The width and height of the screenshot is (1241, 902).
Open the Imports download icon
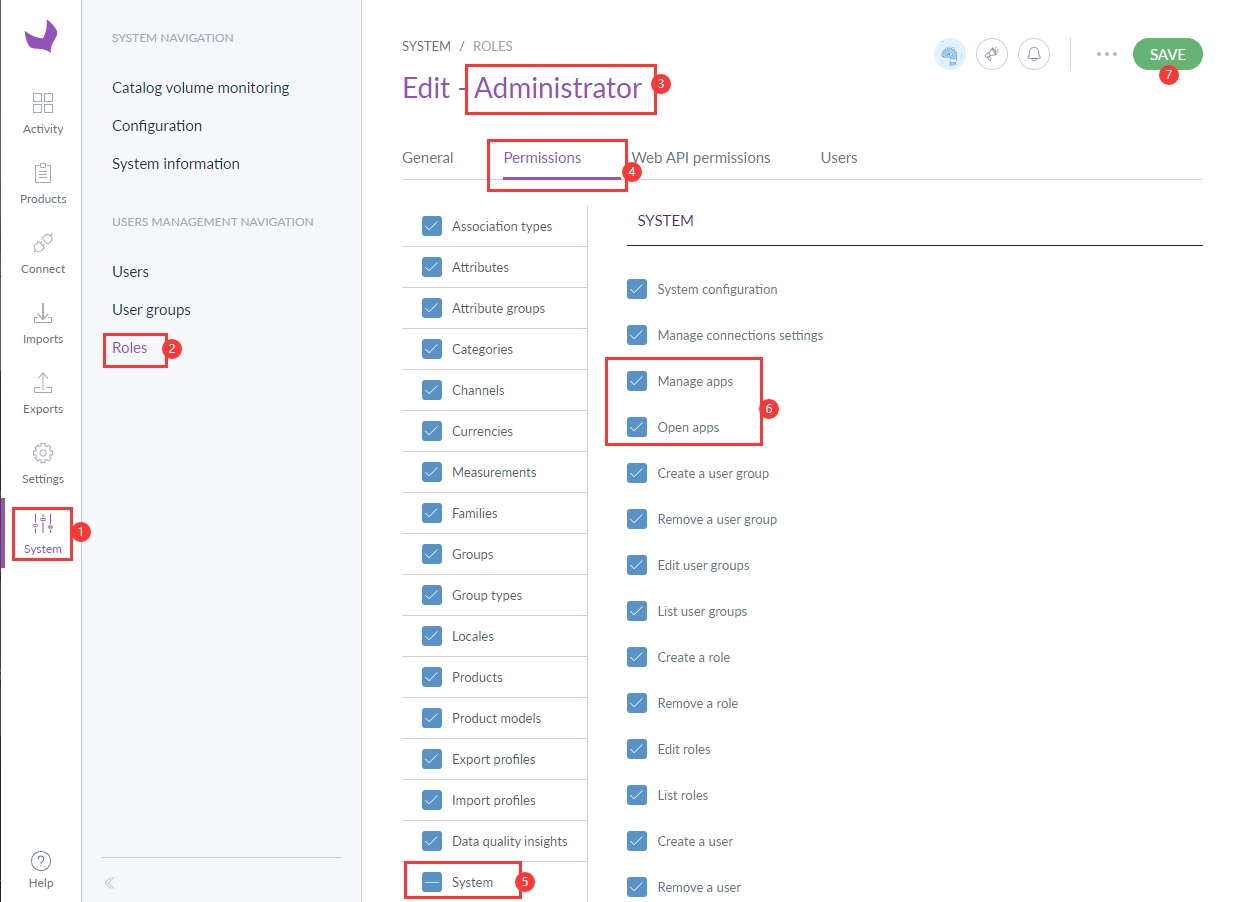[x=43, y=314]
